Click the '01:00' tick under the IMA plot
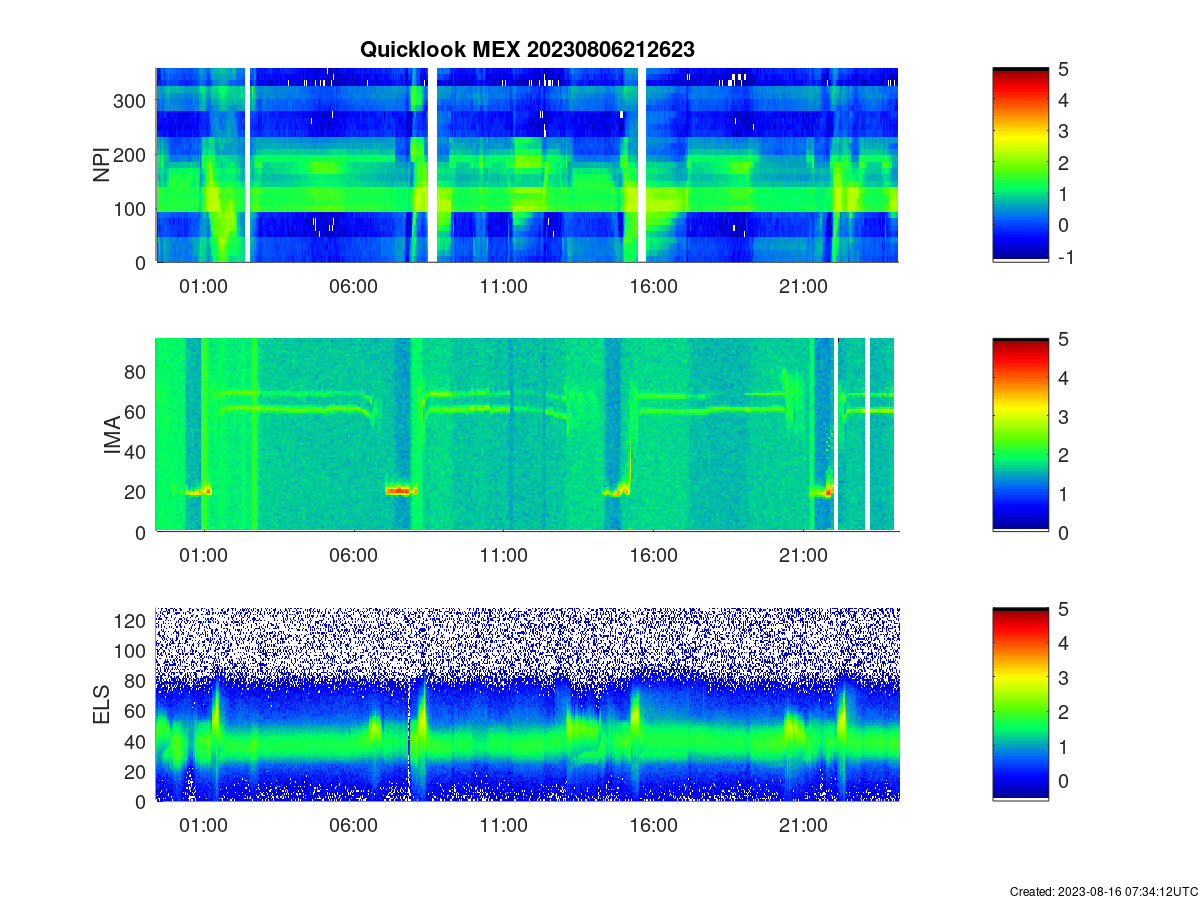The height and width of the screenshot is (900, 1200). coord(204,555)
